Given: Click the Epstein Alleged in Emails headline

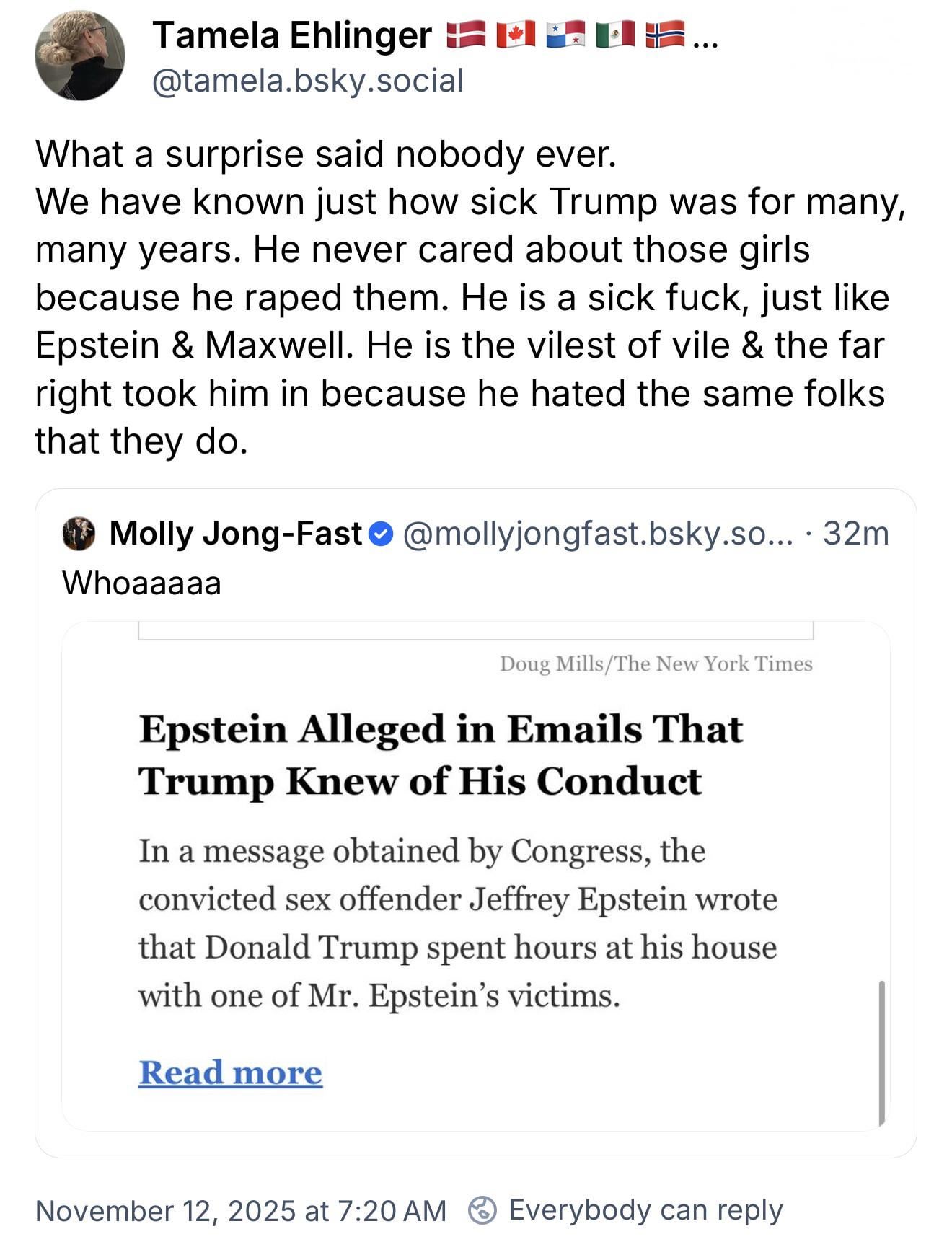Looking at the screenshot, I should click(440, 754).
